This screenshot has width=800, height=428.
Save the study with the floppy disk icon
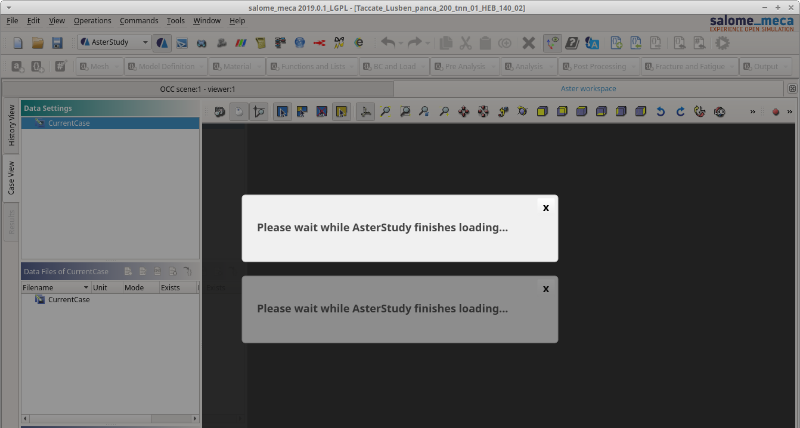tap(57, 43)
